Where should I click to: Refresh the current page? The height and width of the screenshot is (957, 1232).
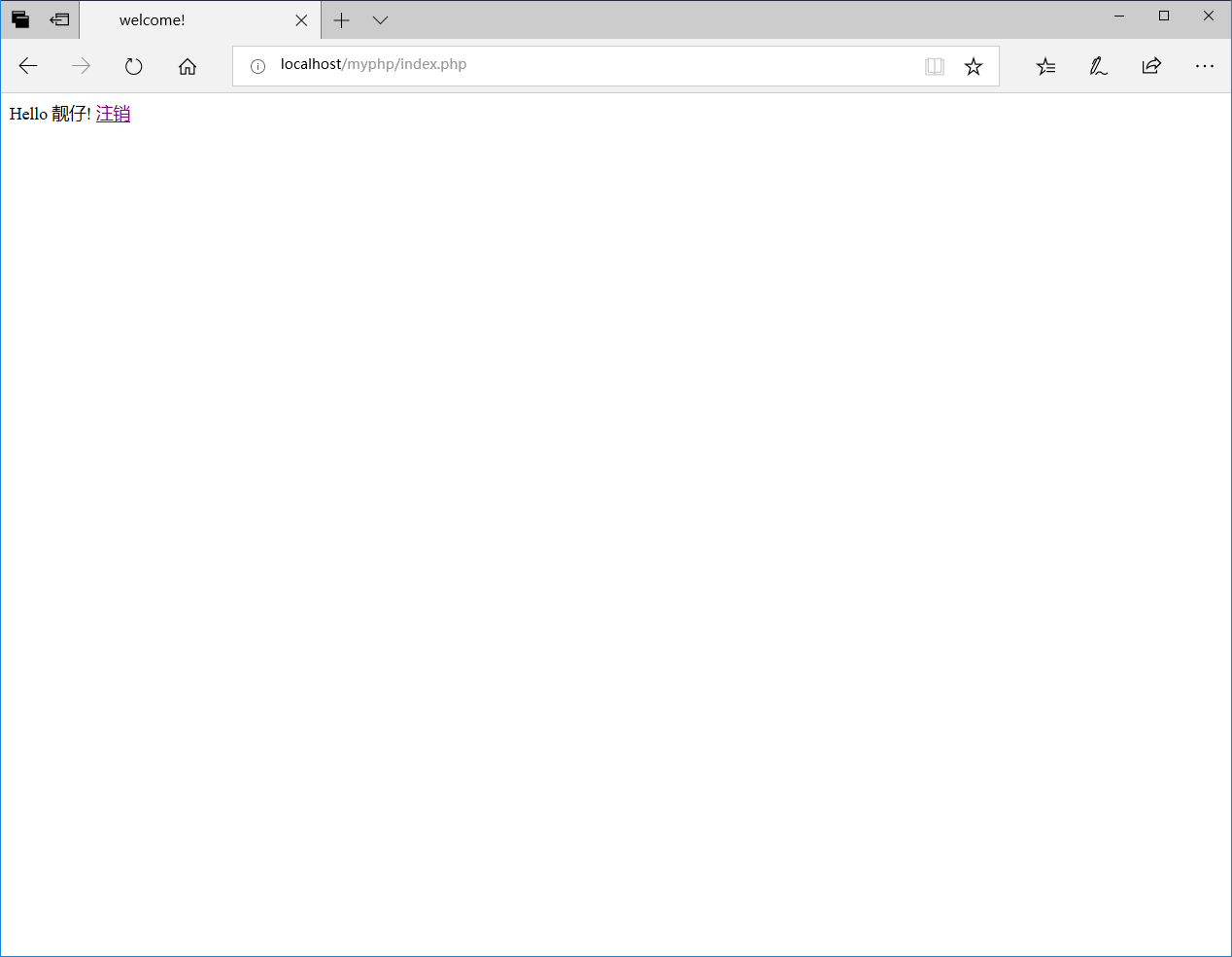pyautogui.click(x=134, y=66)
